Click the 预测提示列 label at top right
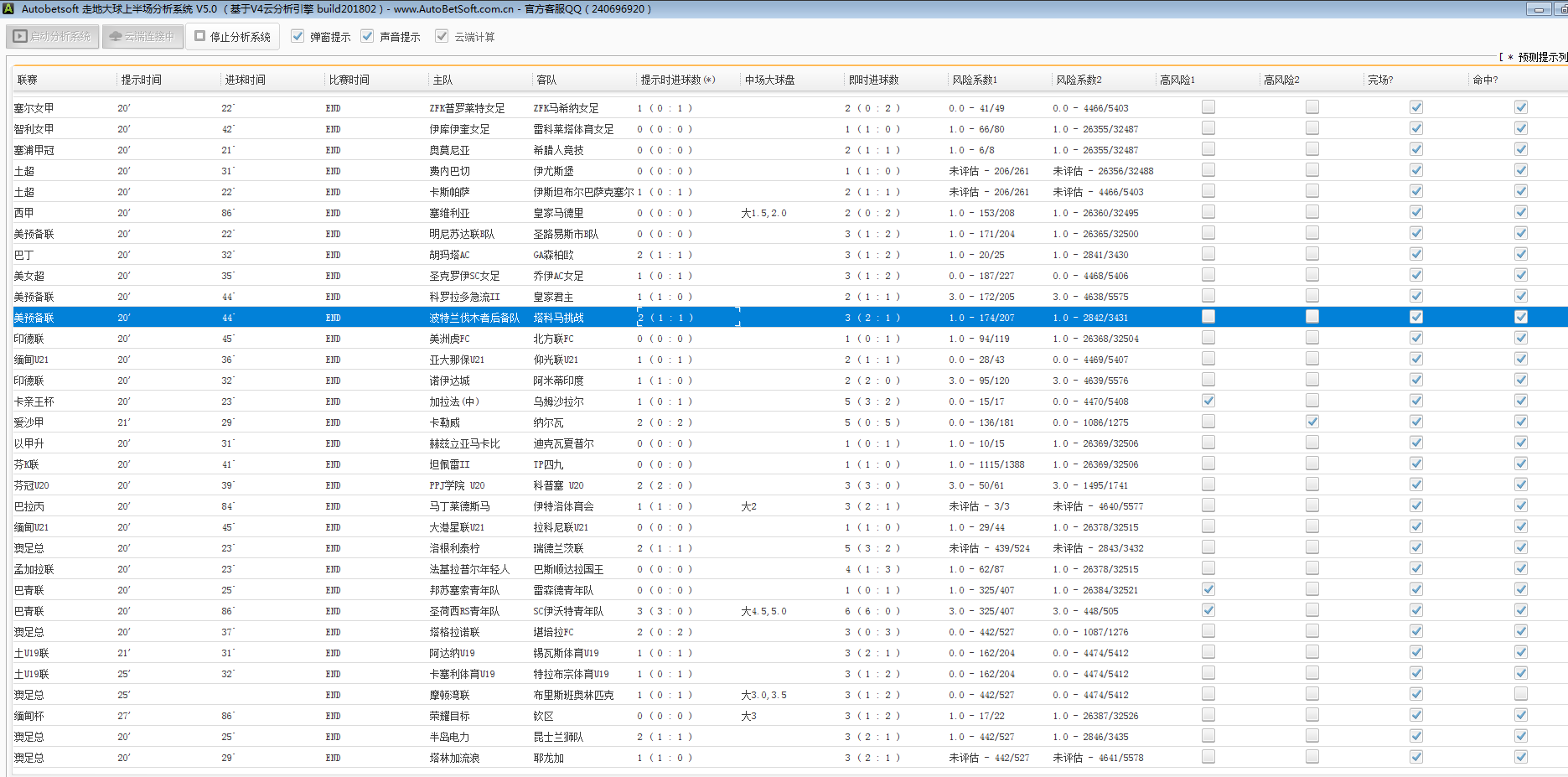The width and height of the screenshot is (1568, 777). pos(1542,57)
